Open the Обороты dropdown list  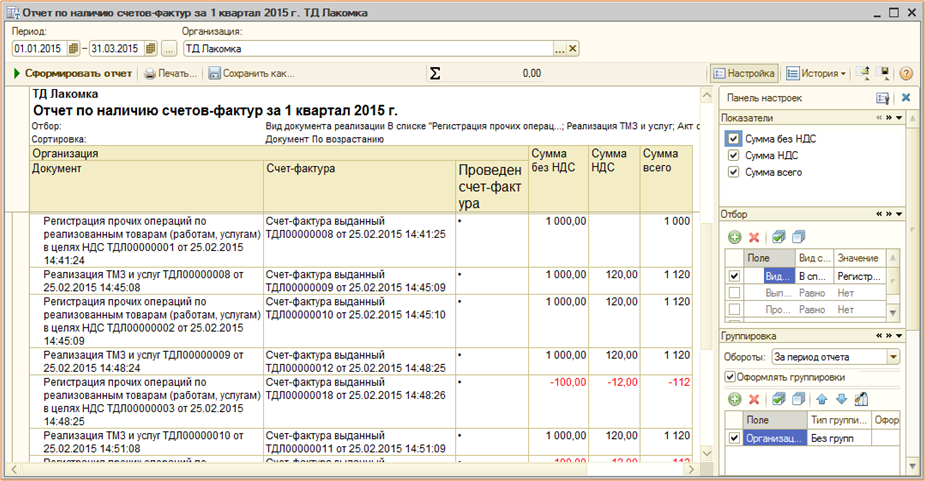[x=893, y=356]
